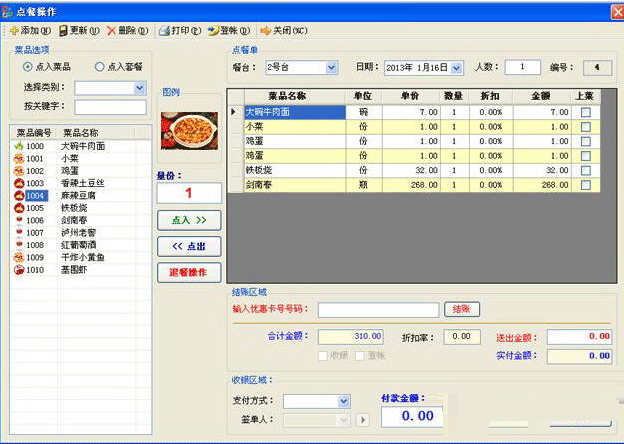Click the icon beside dish 1009 干炸小黄鱼

(x=19, y=257)
